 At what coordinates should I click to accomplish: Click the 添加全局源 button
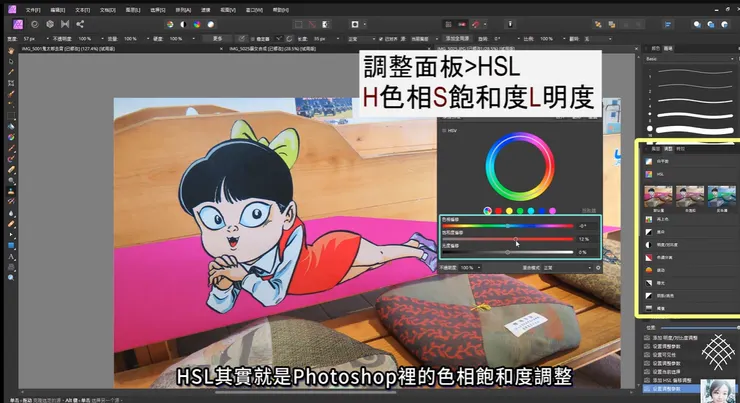point(457,39)
